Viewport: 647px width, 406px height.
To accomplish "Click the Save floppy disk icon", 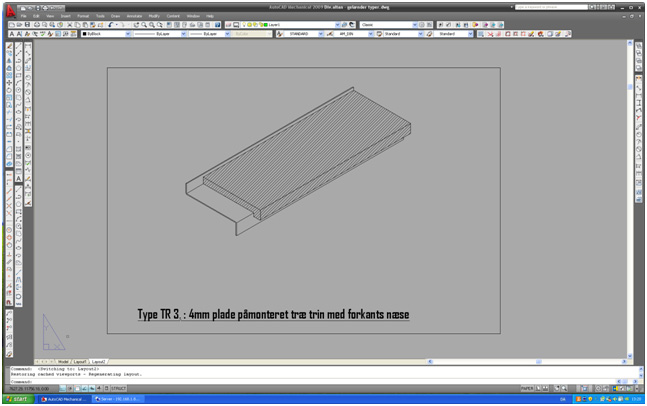I will click(x=27, y=25).
